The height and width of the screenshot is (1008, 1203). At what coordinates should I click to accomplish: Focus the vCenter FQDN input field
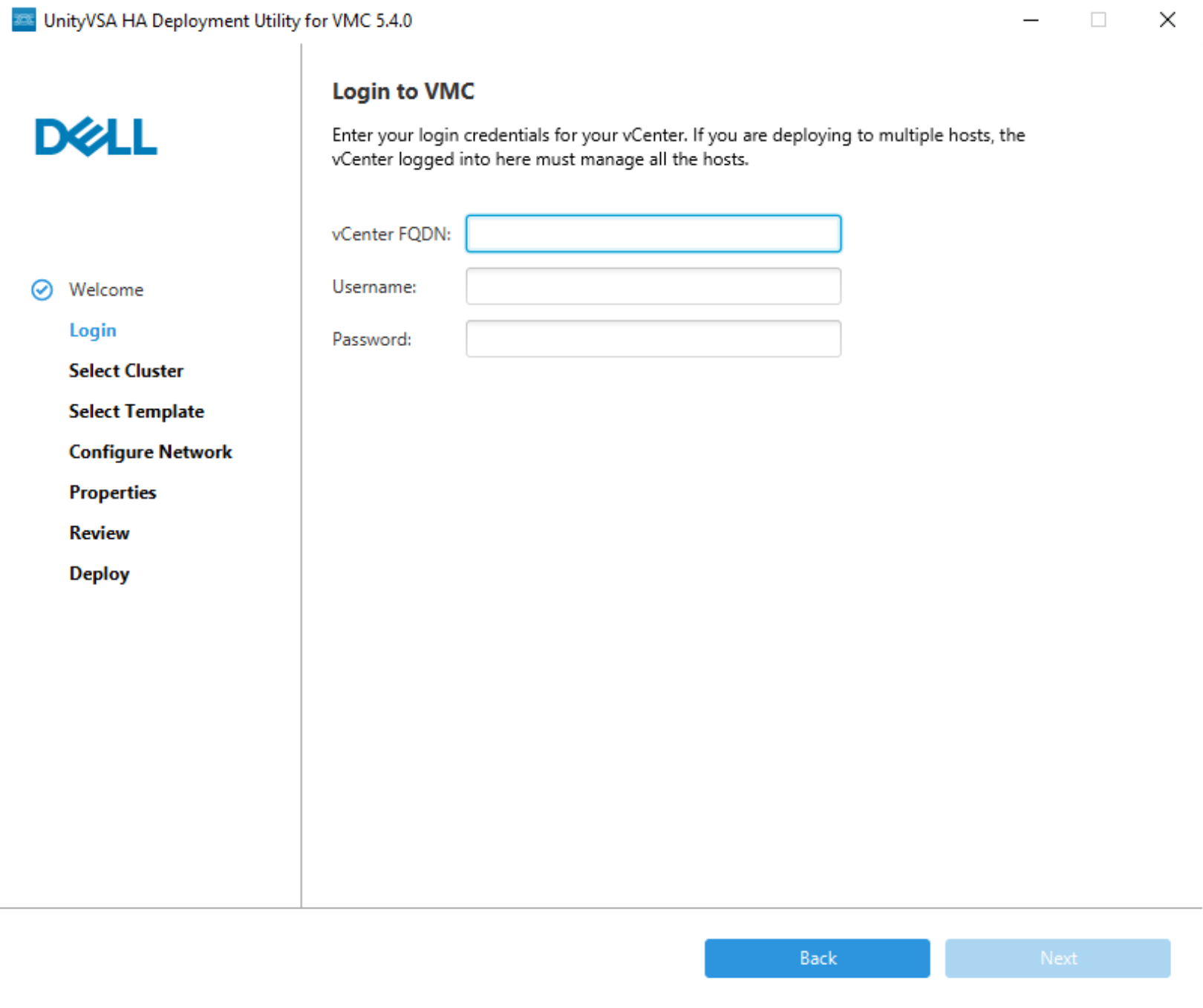pyautogui.click(x=653, y=234)
